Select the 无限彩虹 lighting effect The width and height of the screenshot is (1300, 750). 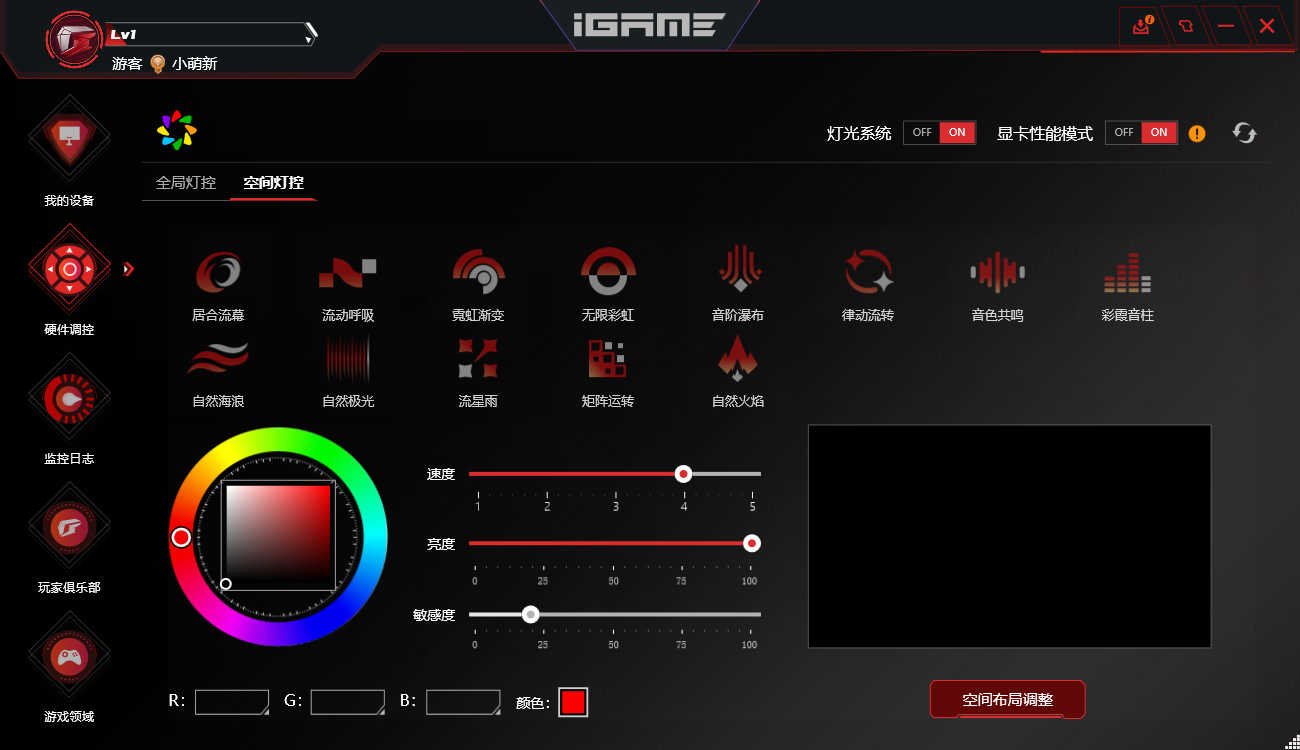click(608, 283)
